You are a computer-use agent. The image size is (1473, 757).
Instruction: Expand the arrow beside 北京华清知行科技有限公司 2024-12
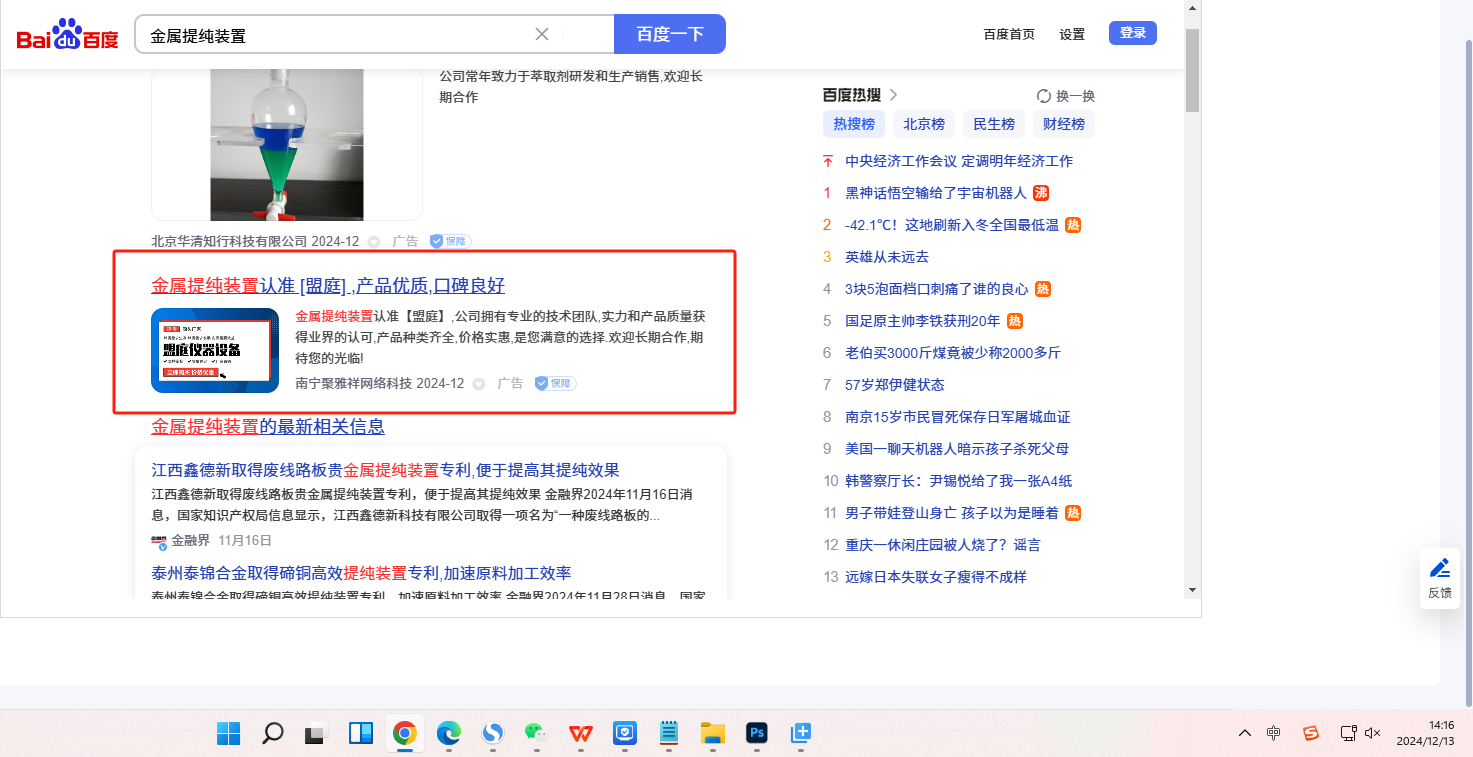374,242
